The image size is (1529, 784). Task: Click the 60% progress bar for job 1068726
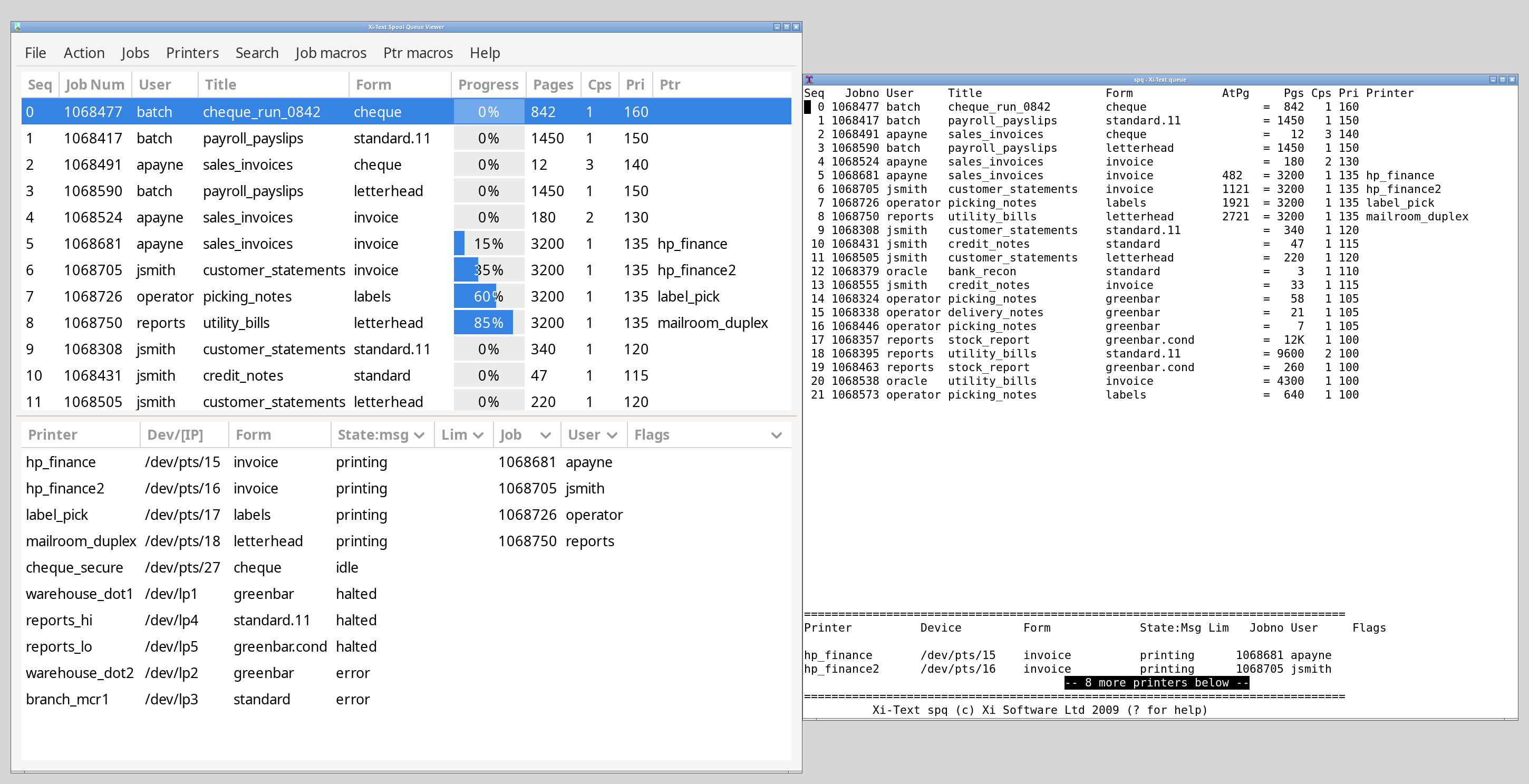[x=489, y=297]
